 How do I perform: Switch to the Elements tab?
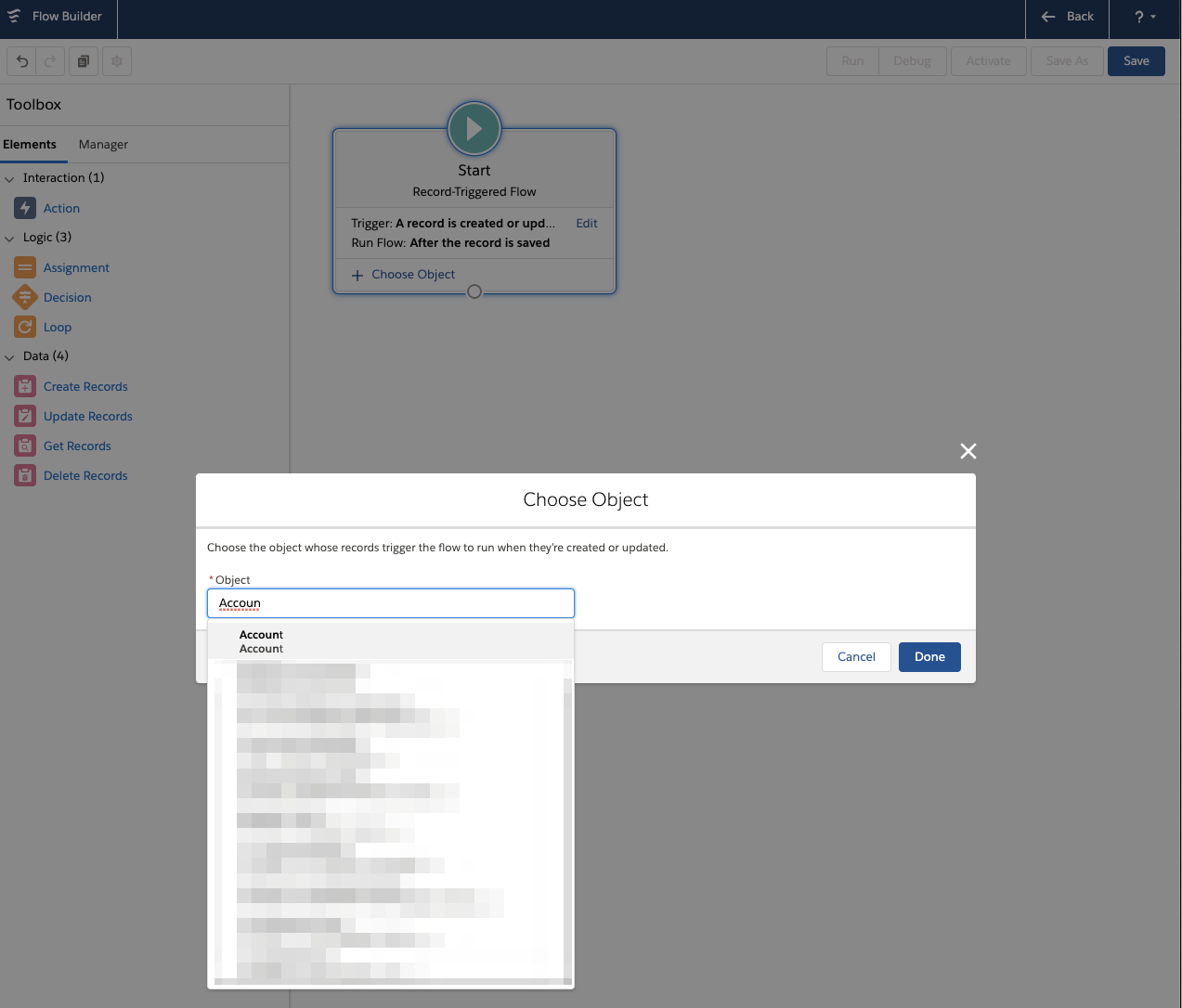(x=30, y=145)
